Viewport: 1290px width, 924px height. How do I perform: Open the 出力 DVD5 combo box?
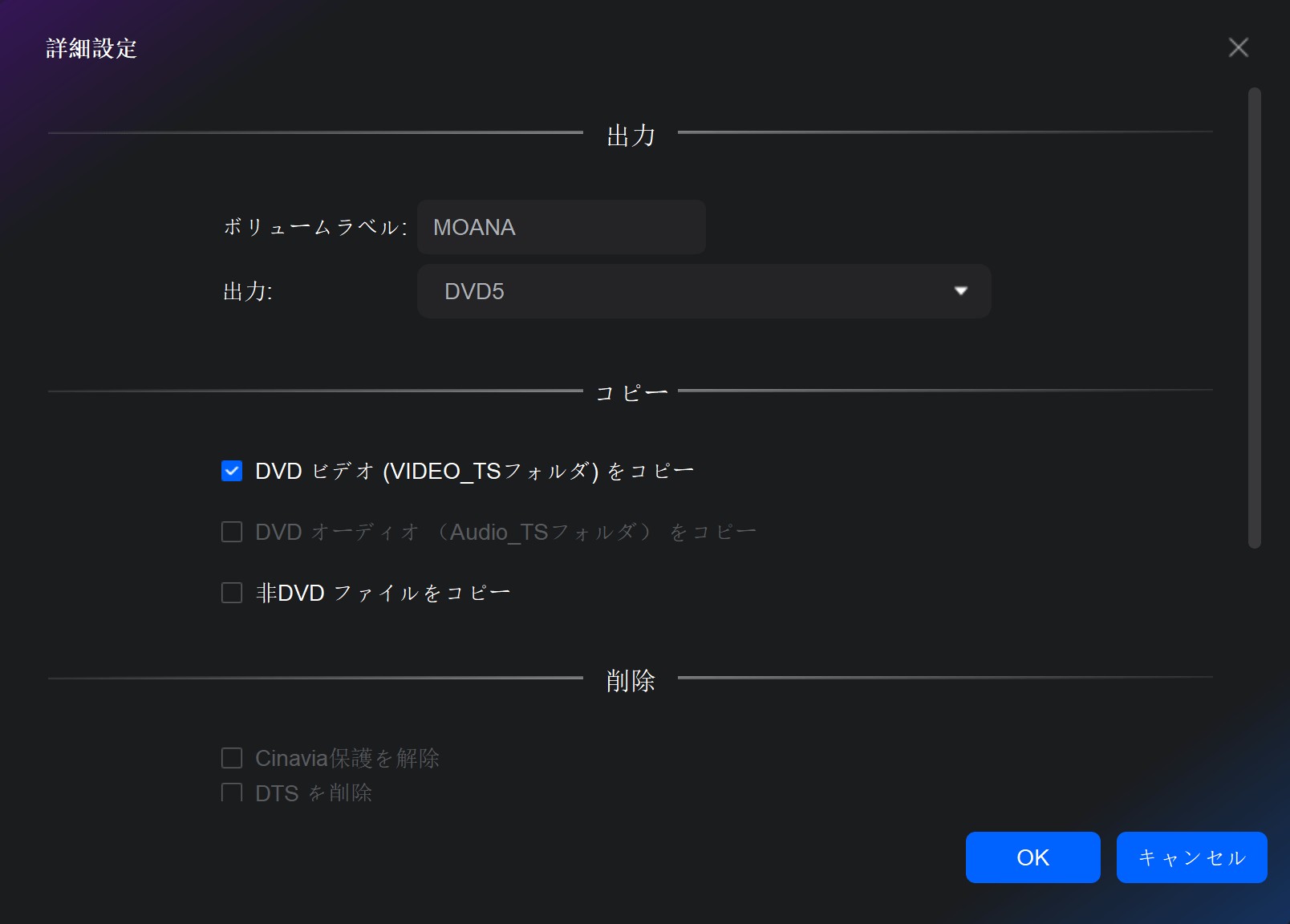coord(704,291)
